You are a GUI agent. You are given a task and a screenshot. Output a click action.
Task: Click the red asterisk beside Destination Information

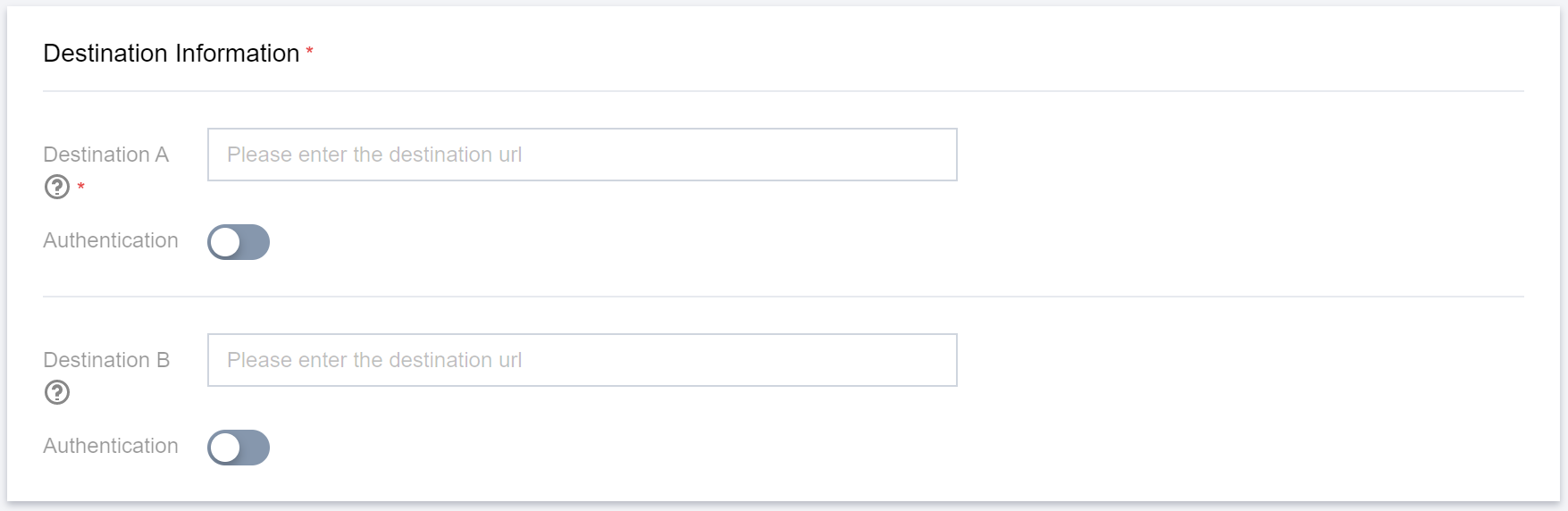[309, 52]
